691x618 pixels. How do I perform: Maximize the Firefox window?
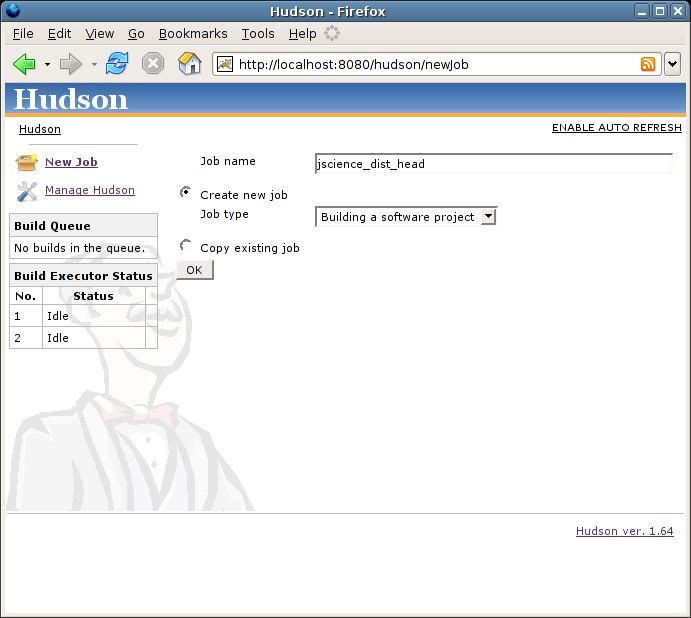[660, 11]
